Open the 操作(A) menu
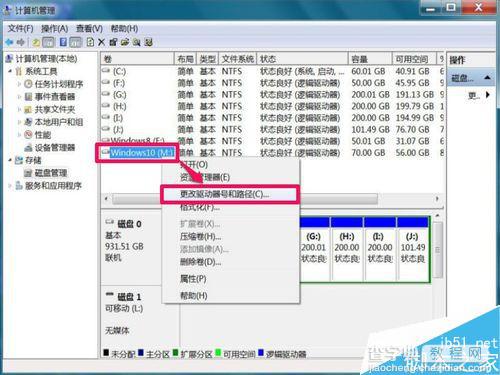Screen dimensions: 500x375 coord(55,28)
